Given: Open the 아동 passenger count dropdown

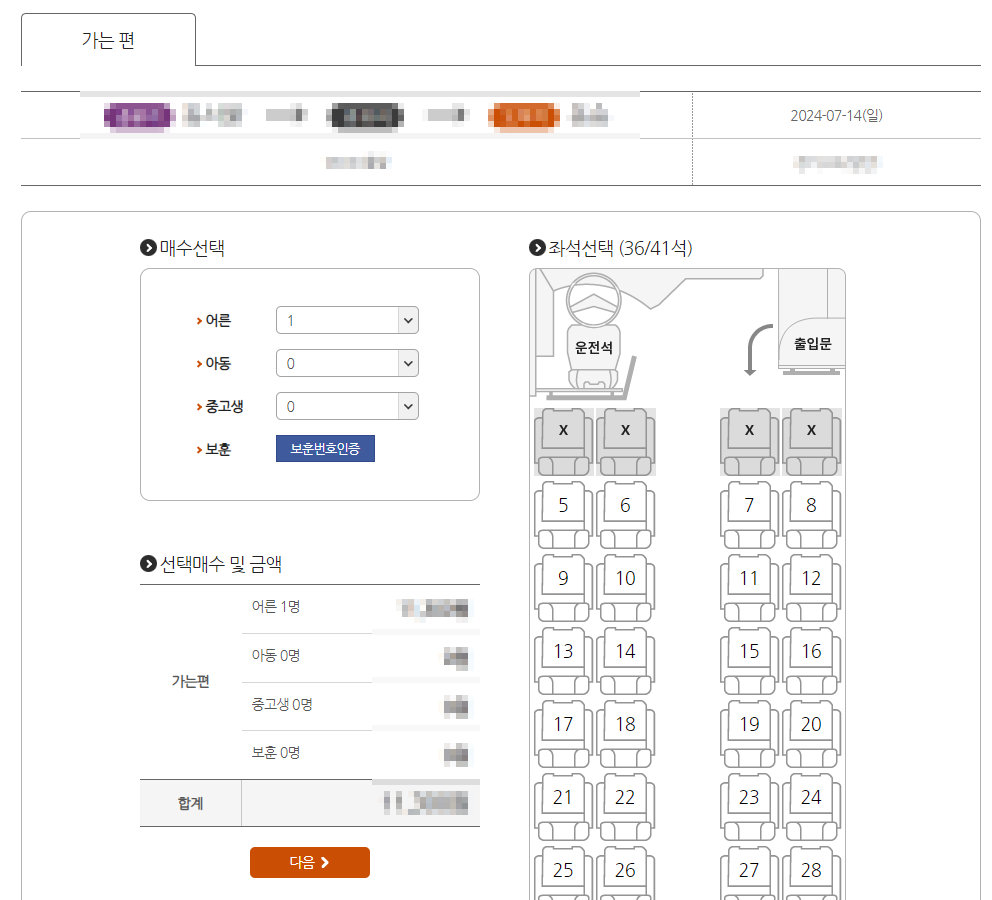Looking at the screenshot, I should coord(347,363).
